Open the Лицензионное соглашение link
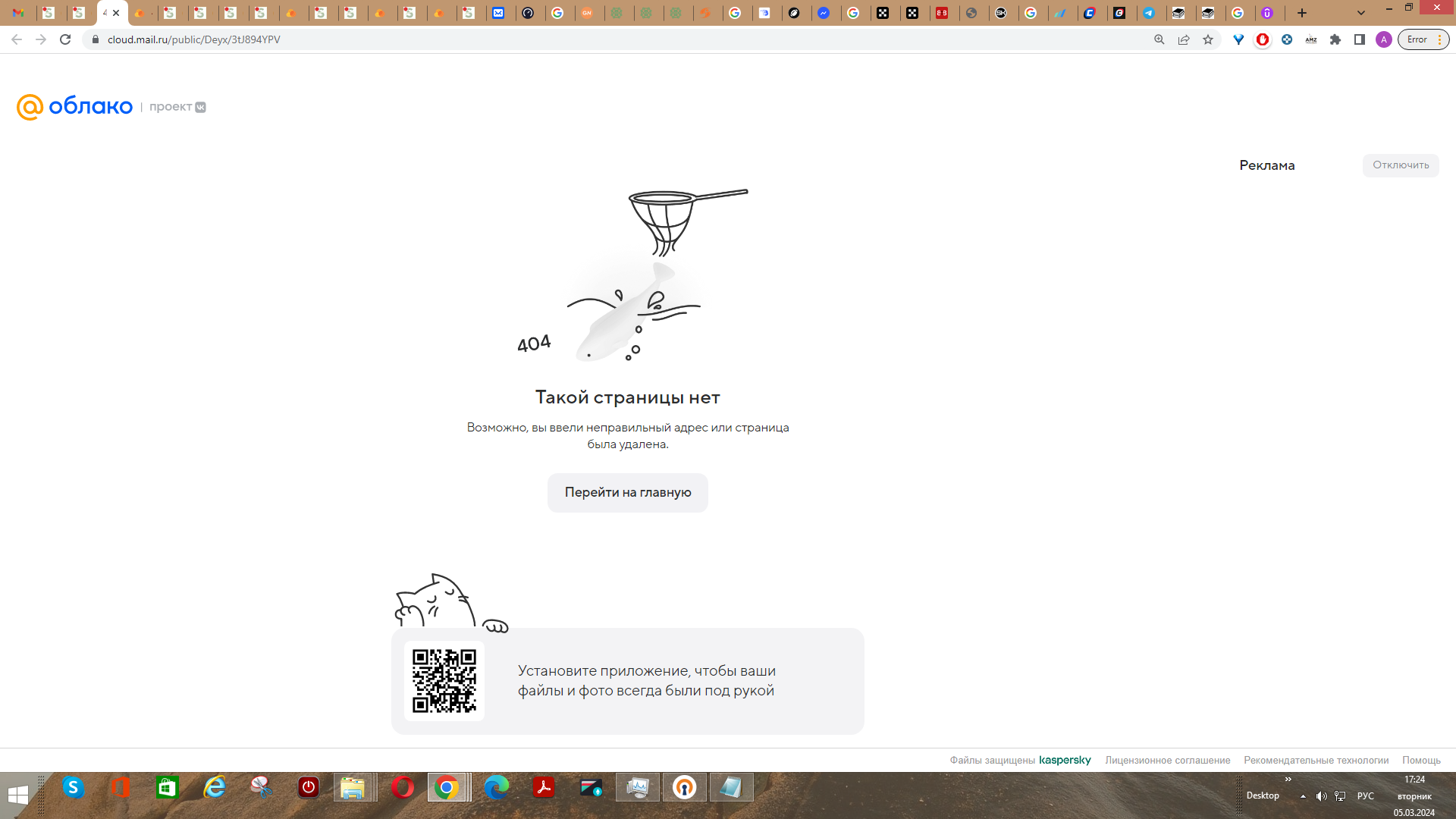Viewport: 1456px width, 819px height. click(x=1167, y=760)
